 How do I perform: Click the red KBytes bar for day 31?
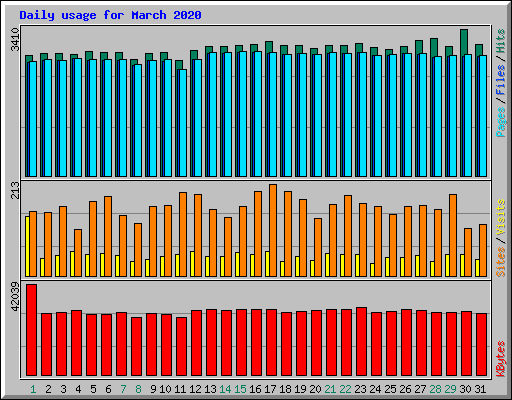click(x=482, y=345)
